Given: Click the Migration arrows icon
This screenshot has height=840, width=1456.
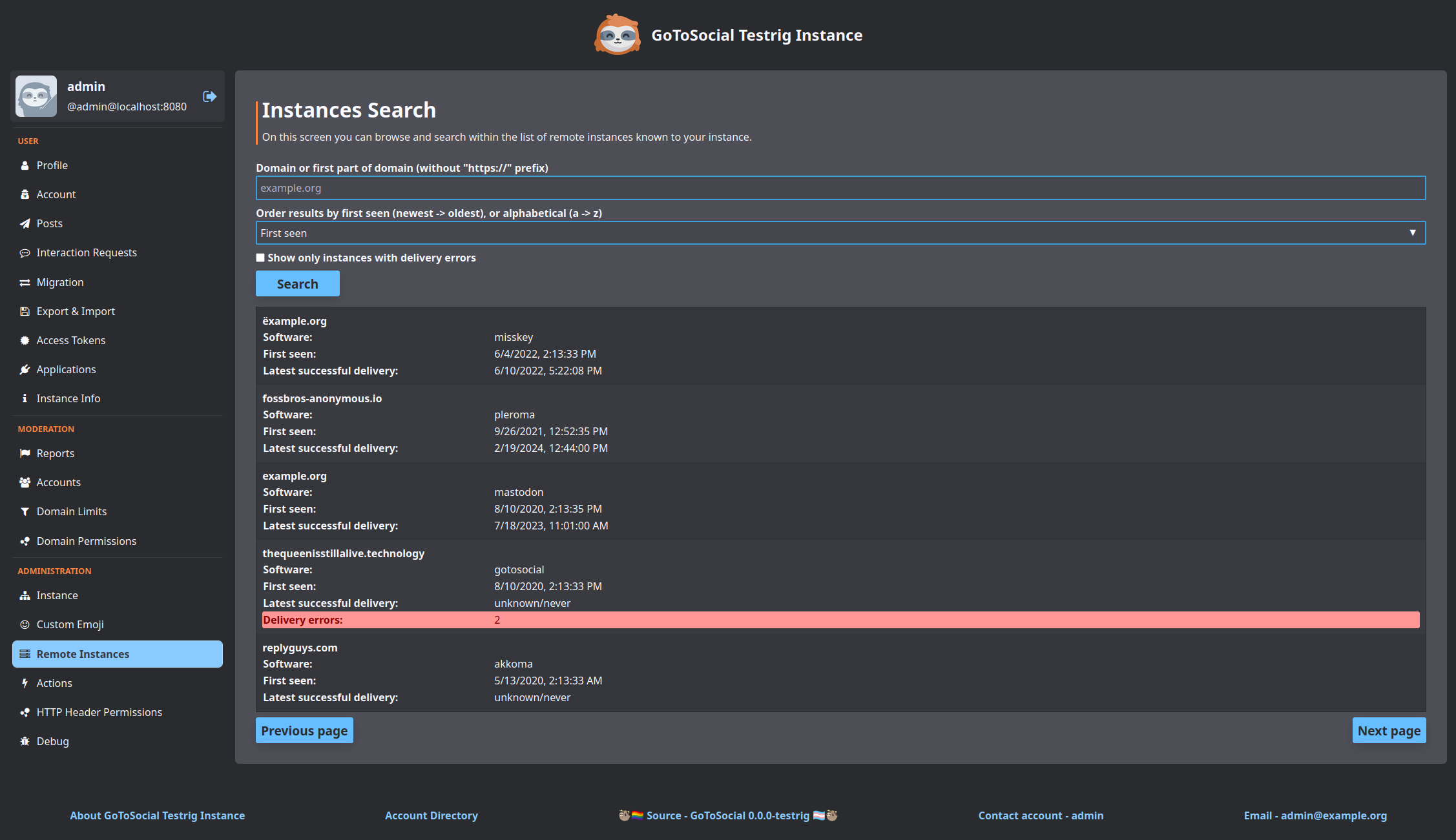Looking at the screenshot, I should pyautogui.click(x=25, y=282).
